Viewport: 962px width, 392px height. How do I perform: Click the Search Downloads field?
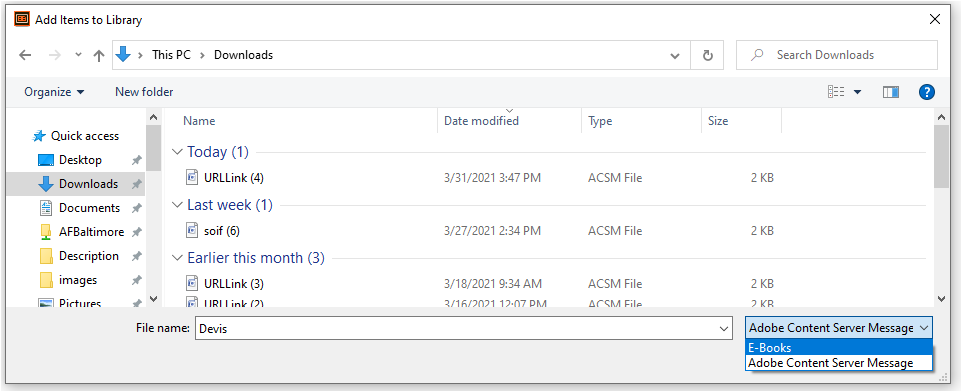[x=837, y=55]
